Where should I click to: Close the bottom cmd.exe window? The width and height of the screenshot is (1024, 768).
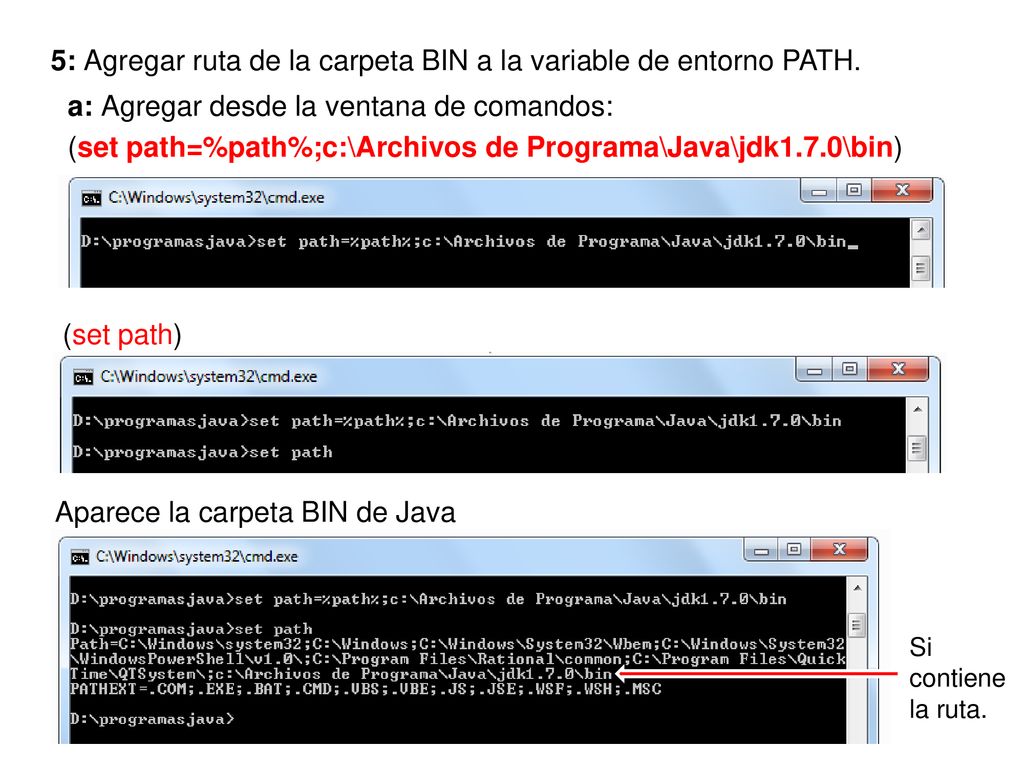point(840,550)
